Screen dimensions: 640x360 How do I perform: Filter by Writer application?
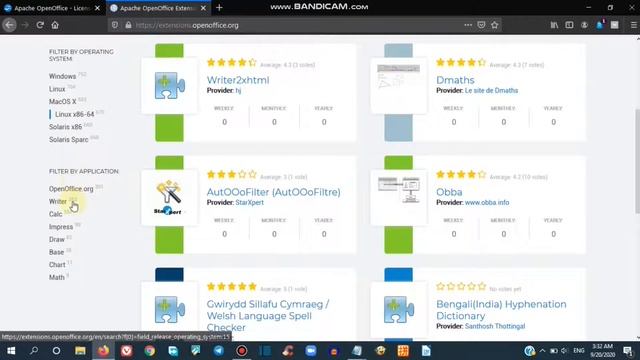(58, 202)
